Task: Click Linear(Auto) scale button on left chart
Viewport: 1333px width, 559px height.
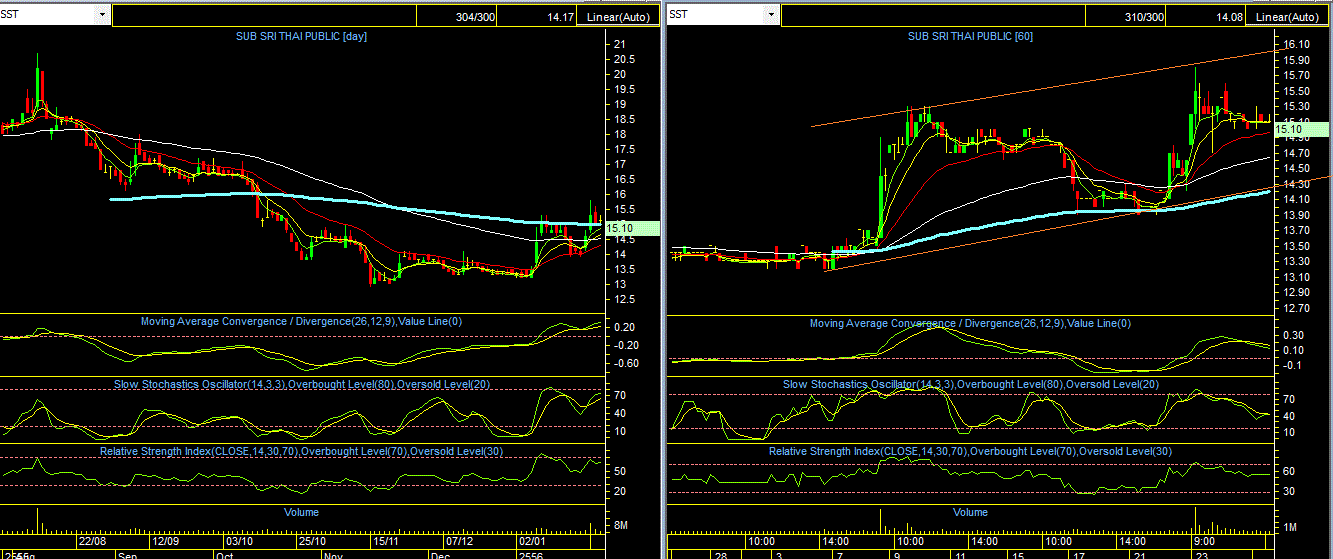Action: tap(618, 16)
